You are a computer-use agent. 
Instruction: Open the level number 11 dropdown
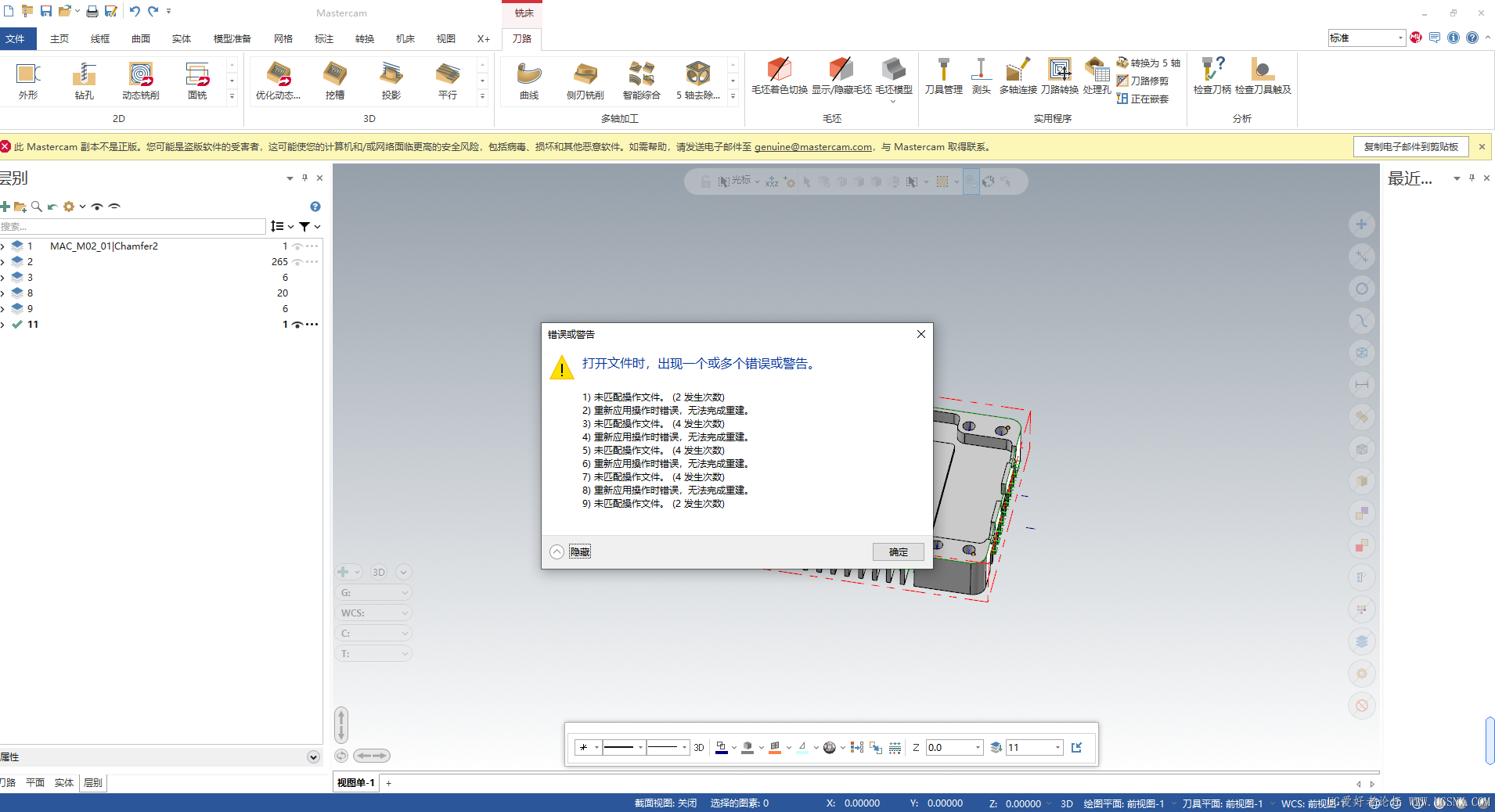[x=1057, y=747]
